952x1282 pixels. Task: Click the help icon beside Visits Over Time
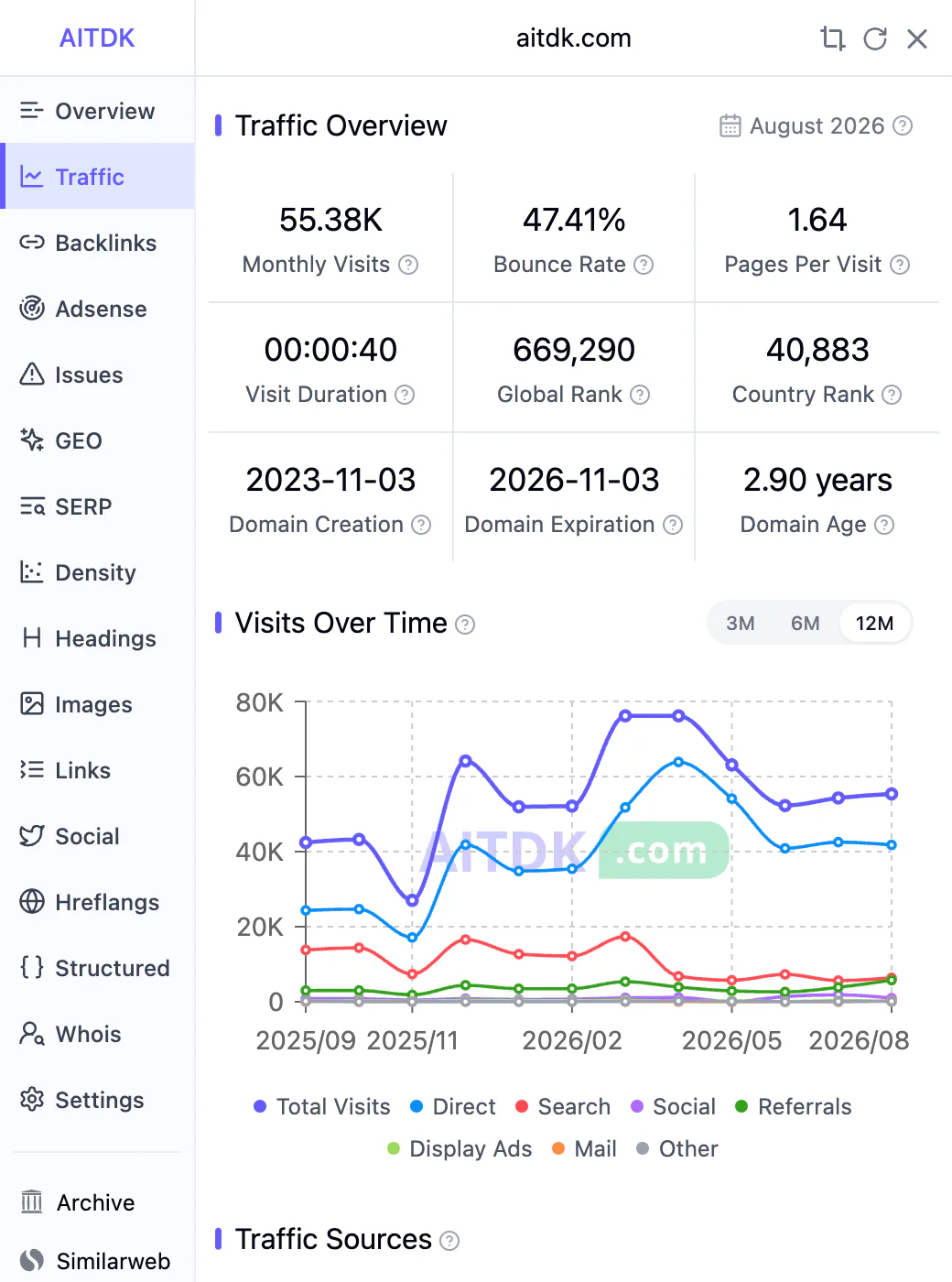click(x=466, y=625)
